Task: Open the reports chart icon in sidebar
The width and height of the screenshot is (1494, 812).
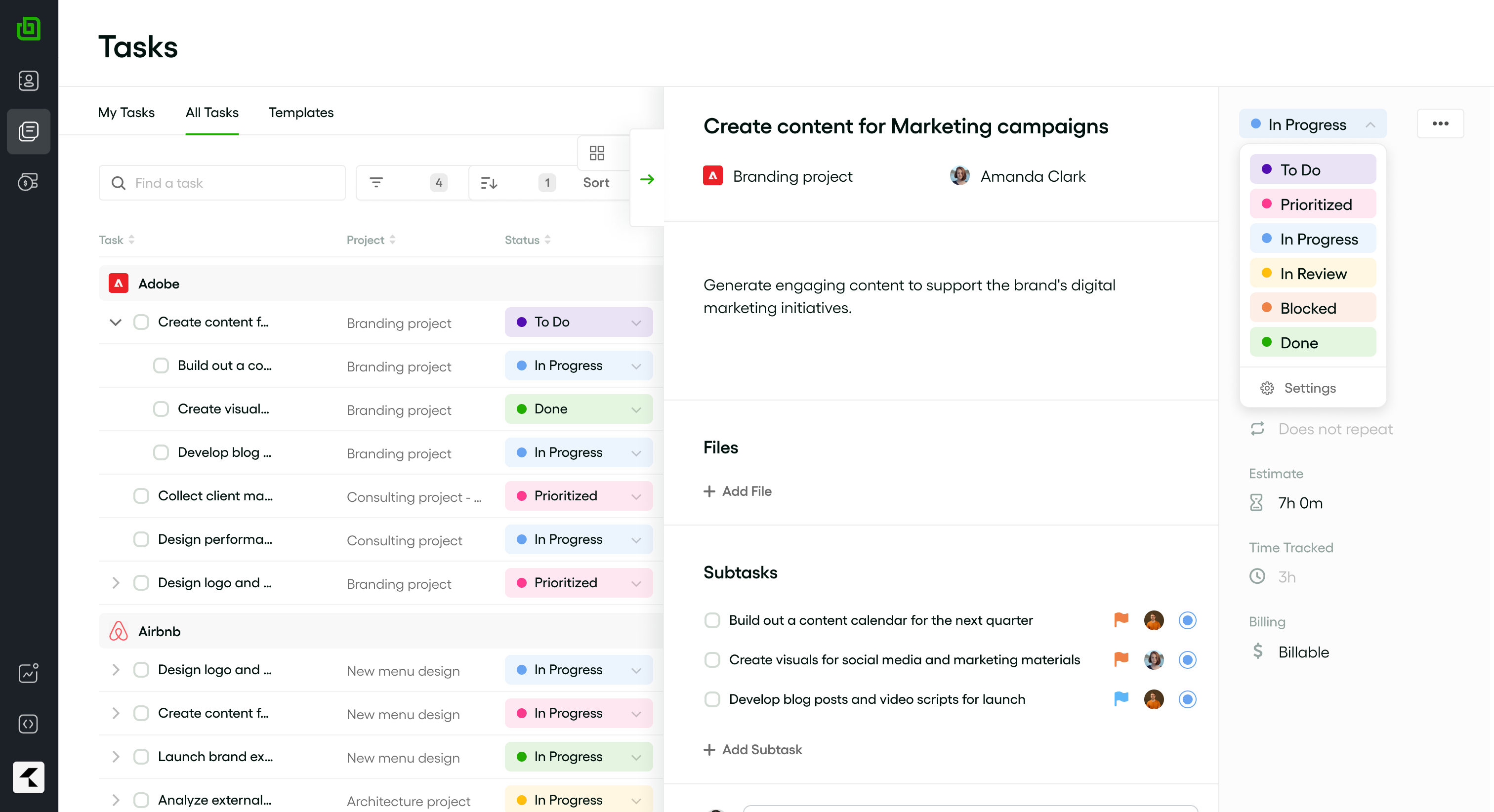Action: [x=29, y=673]
